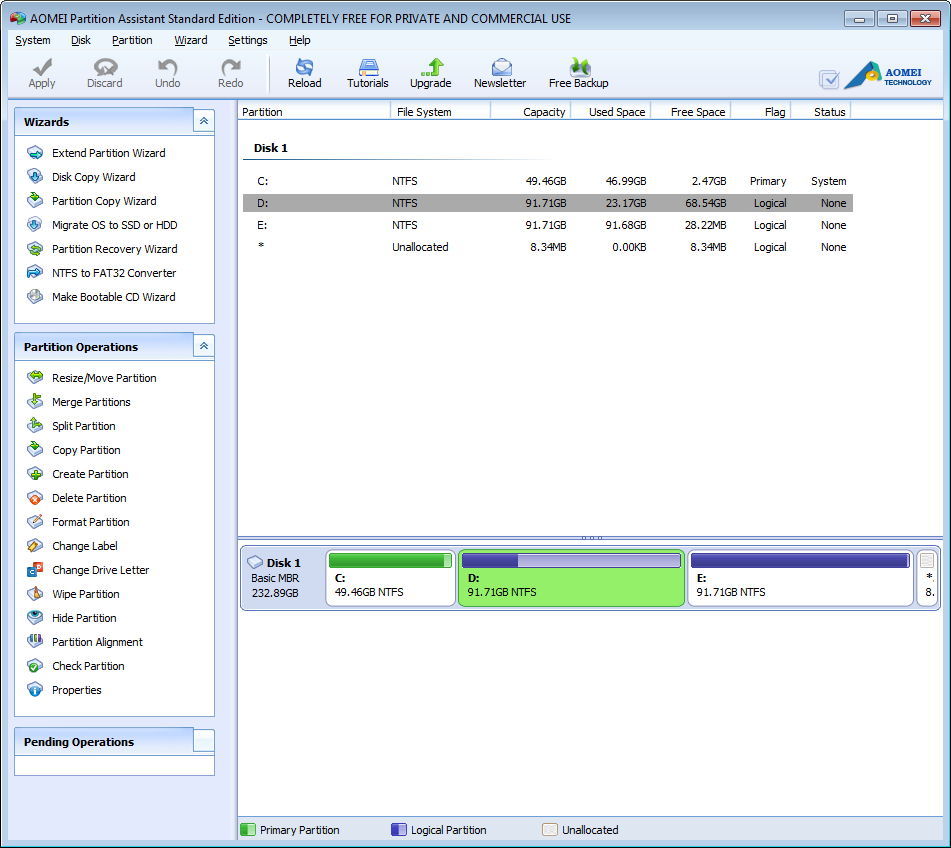Reload disks using the Reload icon
951x848 pixels.
(x=304, y=67)
